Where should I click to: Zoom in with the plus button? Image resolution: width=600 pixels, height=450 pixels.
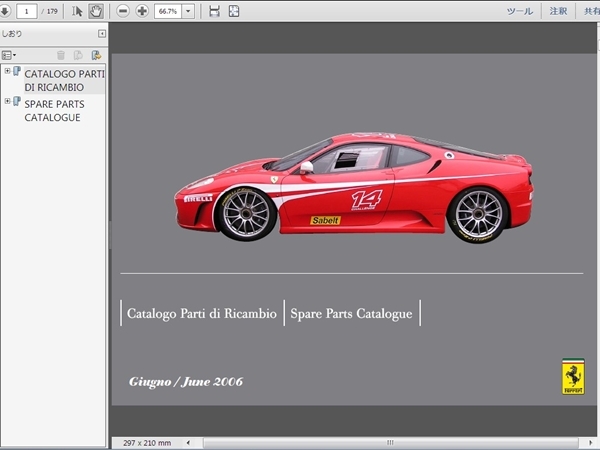pos(142,11)
